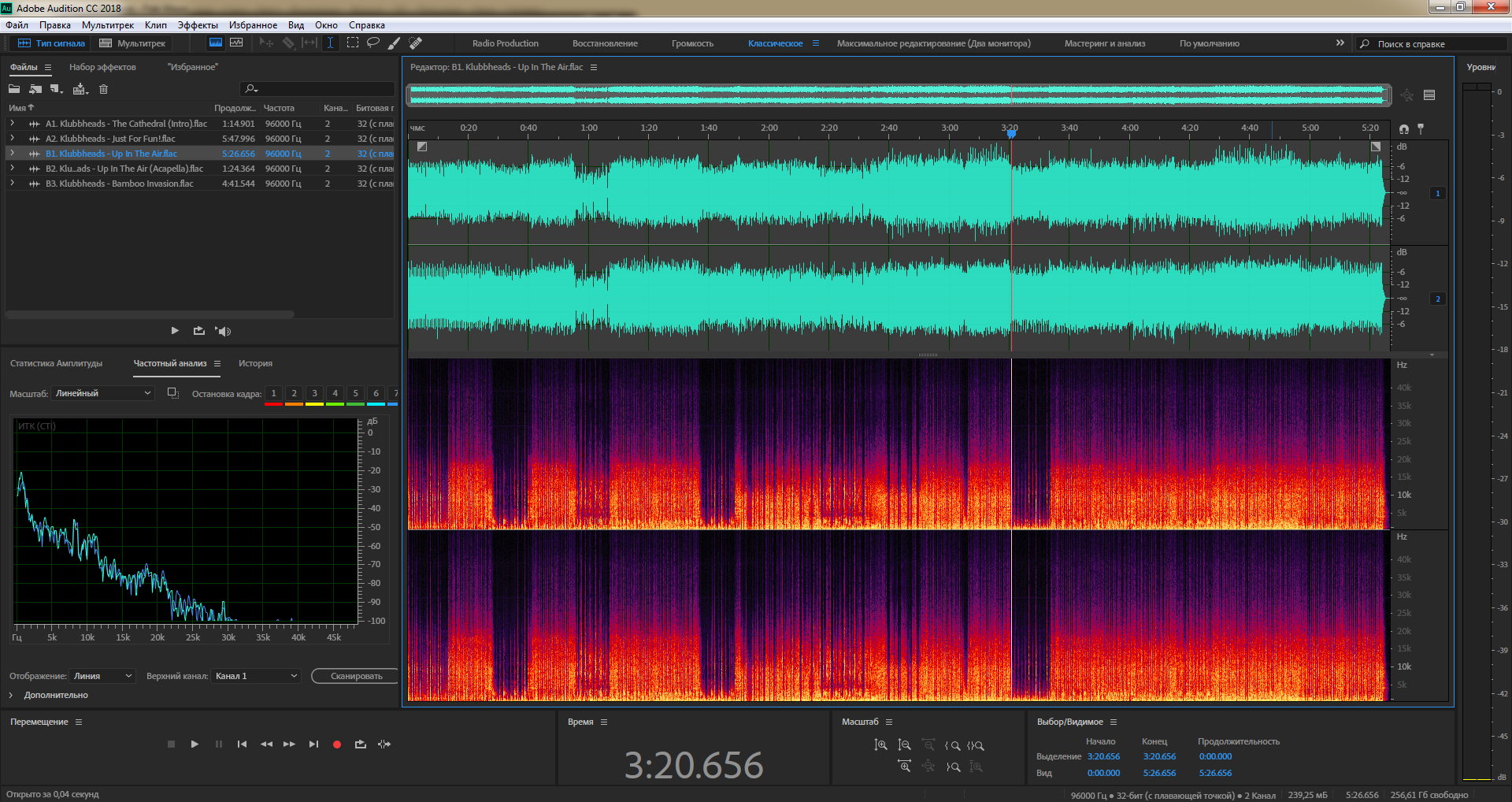Select the Marquee Selection tool

pos(352,43)
